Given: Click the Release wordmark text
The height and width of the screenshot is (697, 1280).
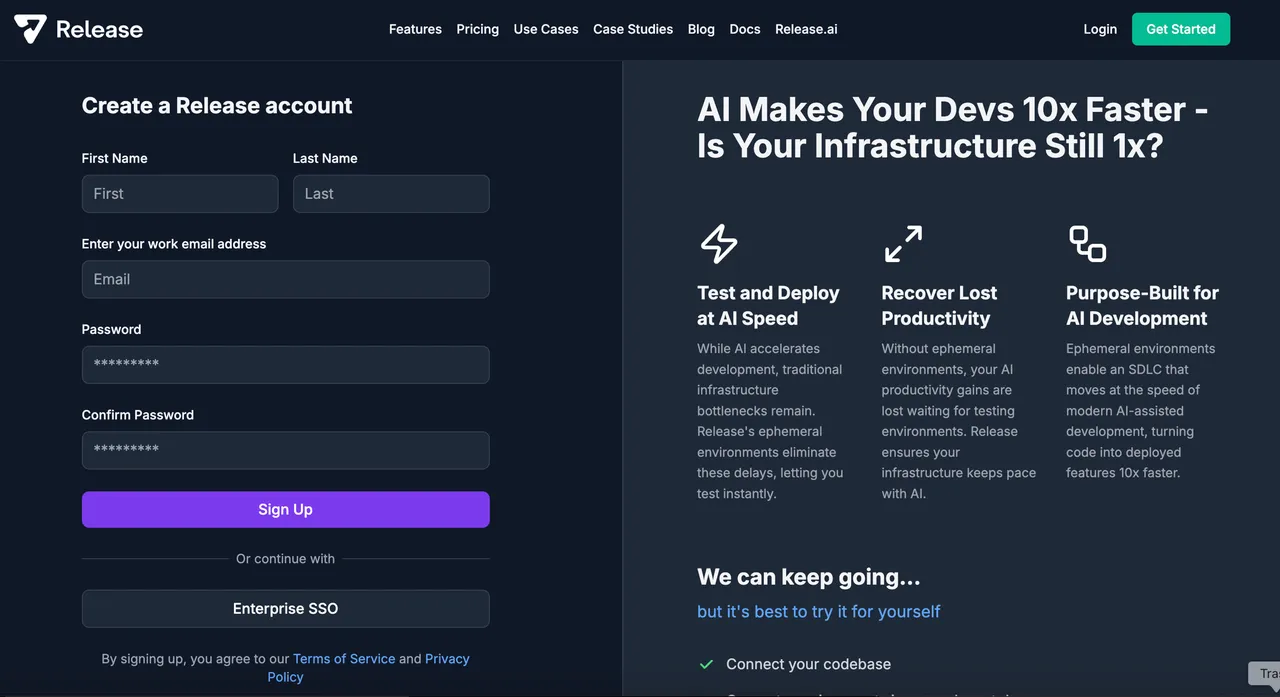Looking at the screenshot, I should point(99,30).
